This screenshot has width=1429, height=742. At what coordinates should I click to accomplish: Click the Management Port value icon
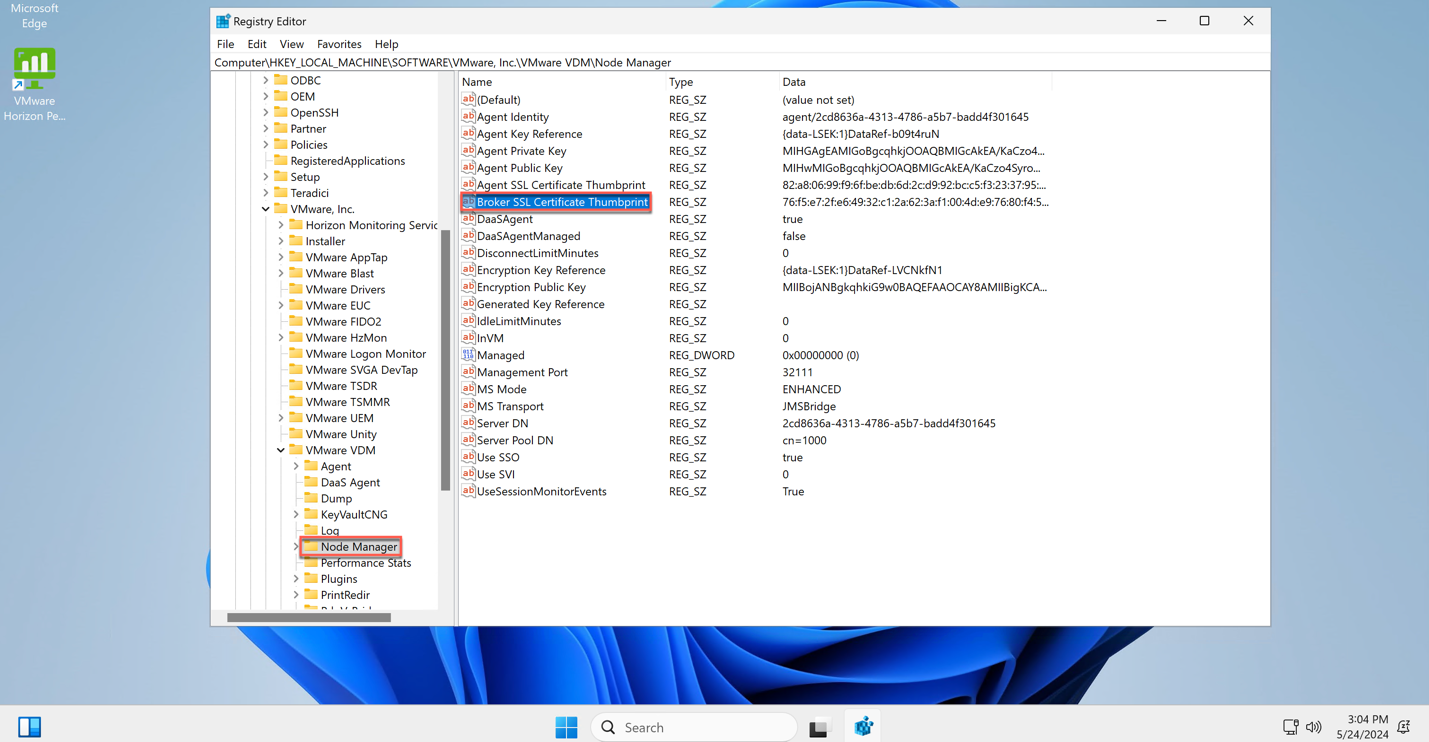click(x=468, y=371)
